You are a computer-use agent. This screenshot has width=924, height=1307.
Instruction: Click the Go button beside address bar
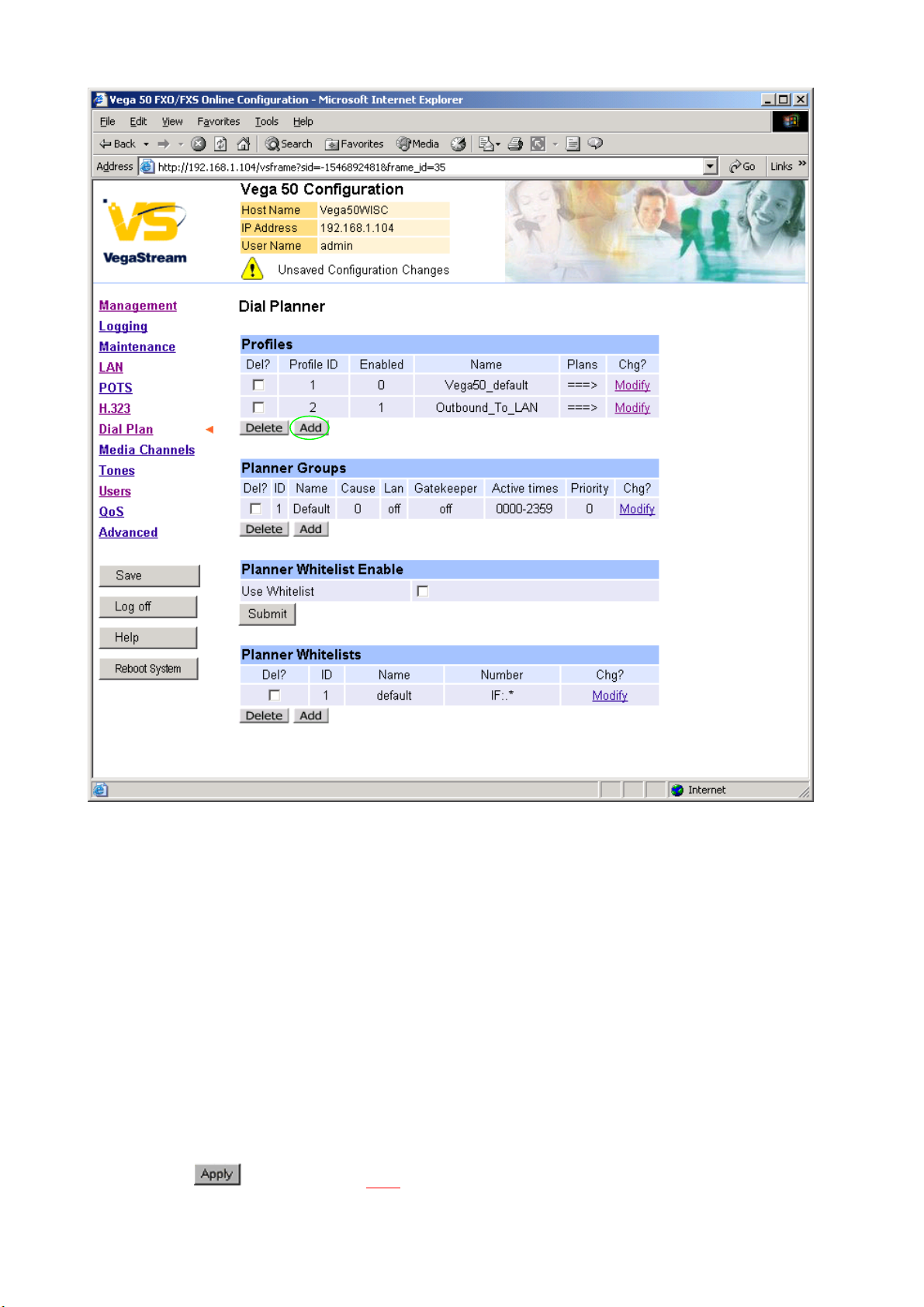point(742,166)
